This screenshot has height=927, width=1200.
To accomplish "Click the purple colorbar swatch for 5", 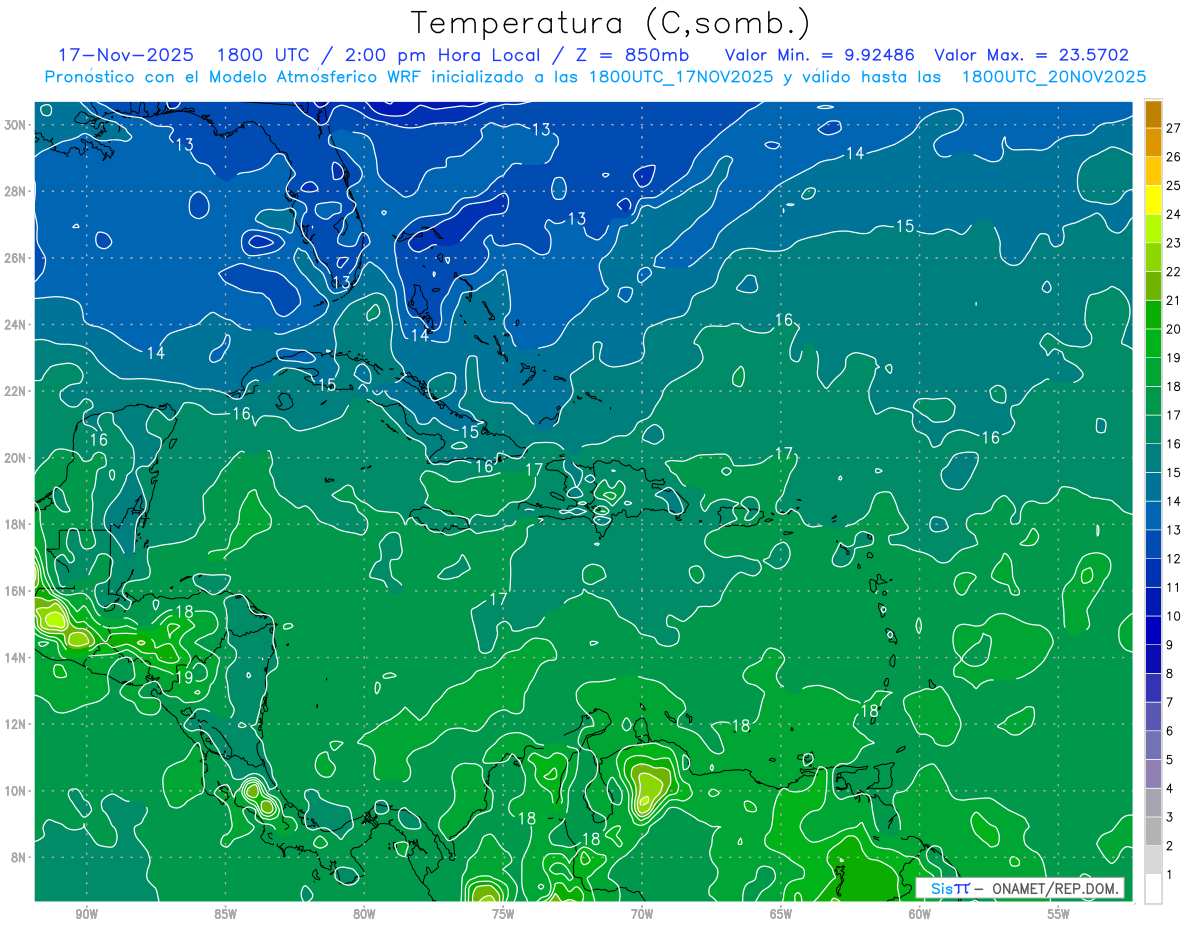I will click(x=1153, y=745).
